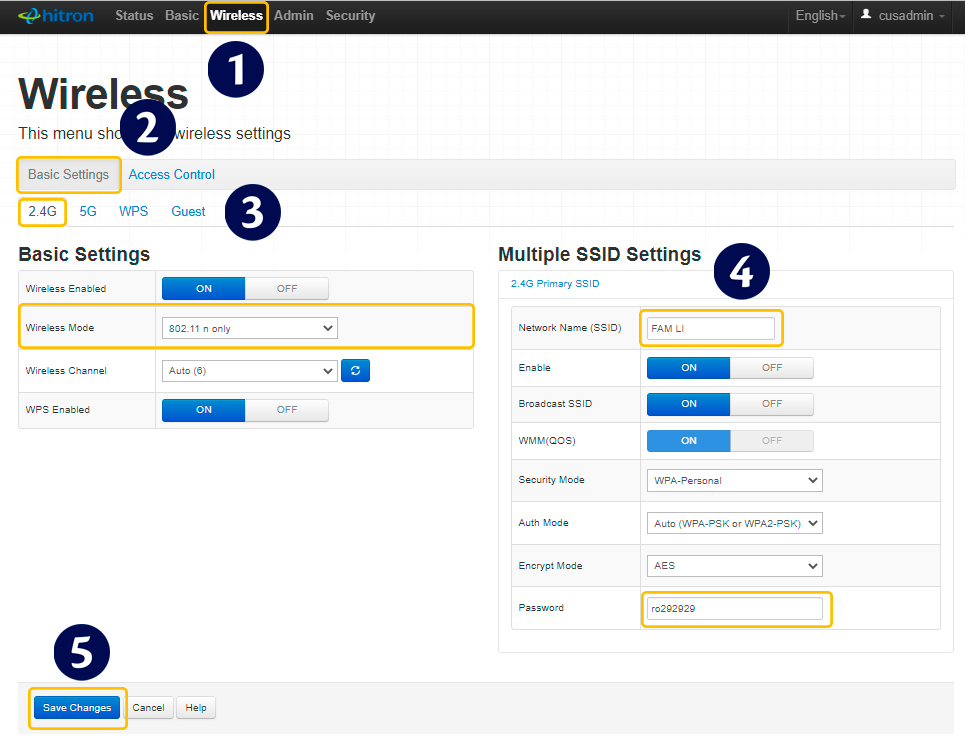
Task: Open the Wireless menu
Action: (236, 15)
